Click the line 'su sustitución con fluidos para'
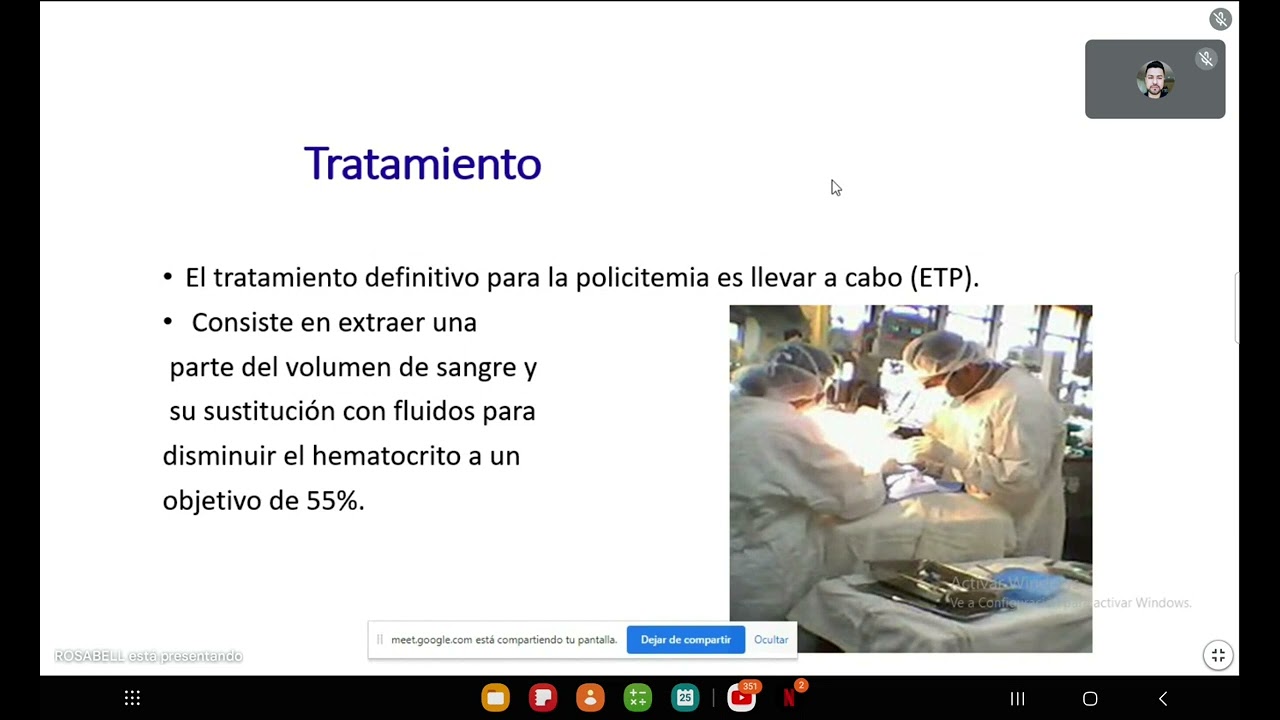Viewport: 1280px width, 720px height. (352, 411)
